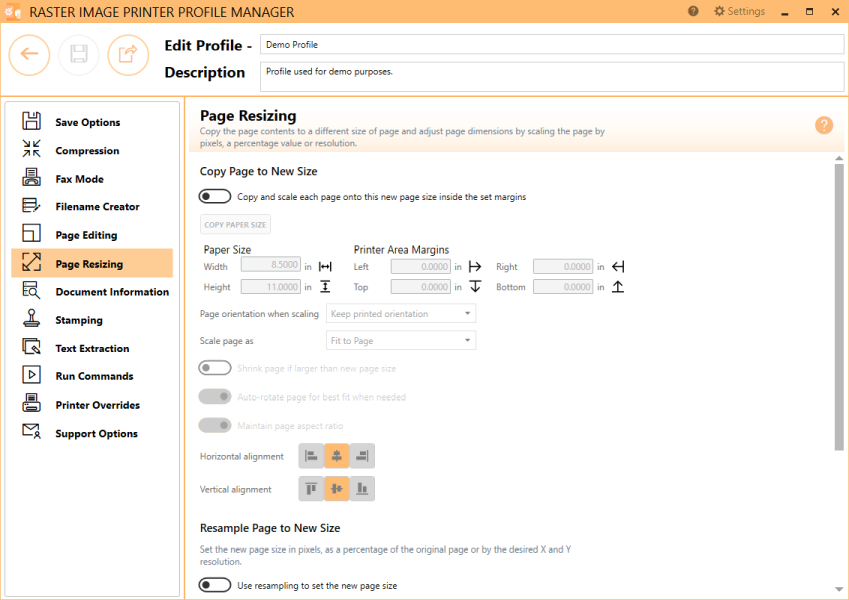Click the Settings label in title bar

click(746, 11)
